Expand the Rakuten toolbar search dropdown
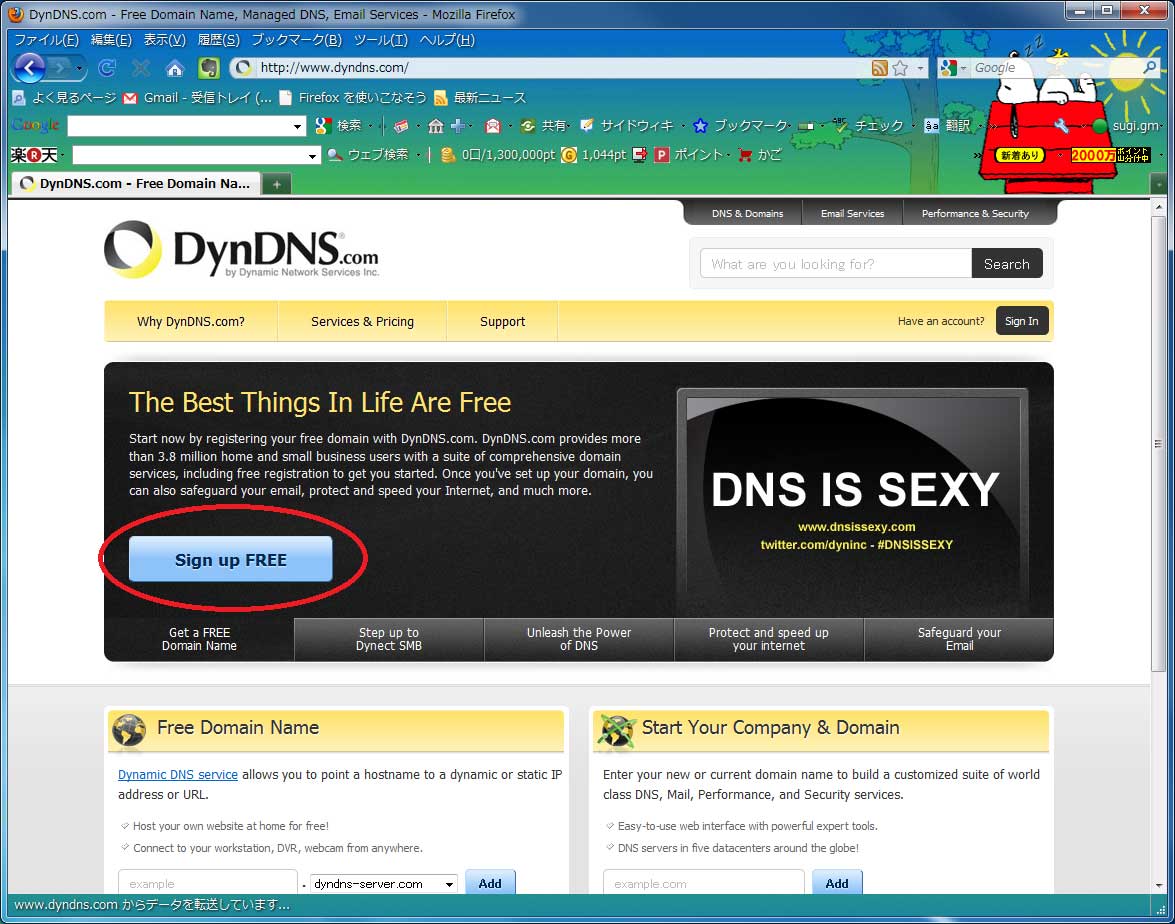This screenshot has width=1175, height=924. [x=313, y=155]
